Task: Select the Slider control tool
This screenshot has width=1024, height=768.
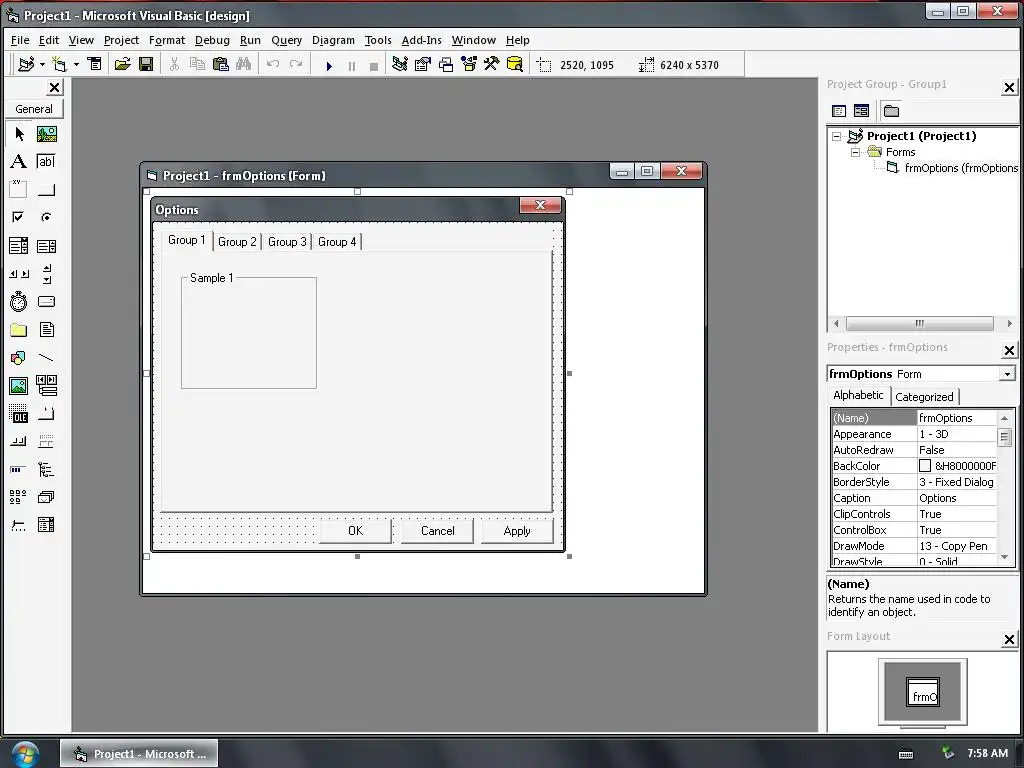Action: (x=19, y=525)
